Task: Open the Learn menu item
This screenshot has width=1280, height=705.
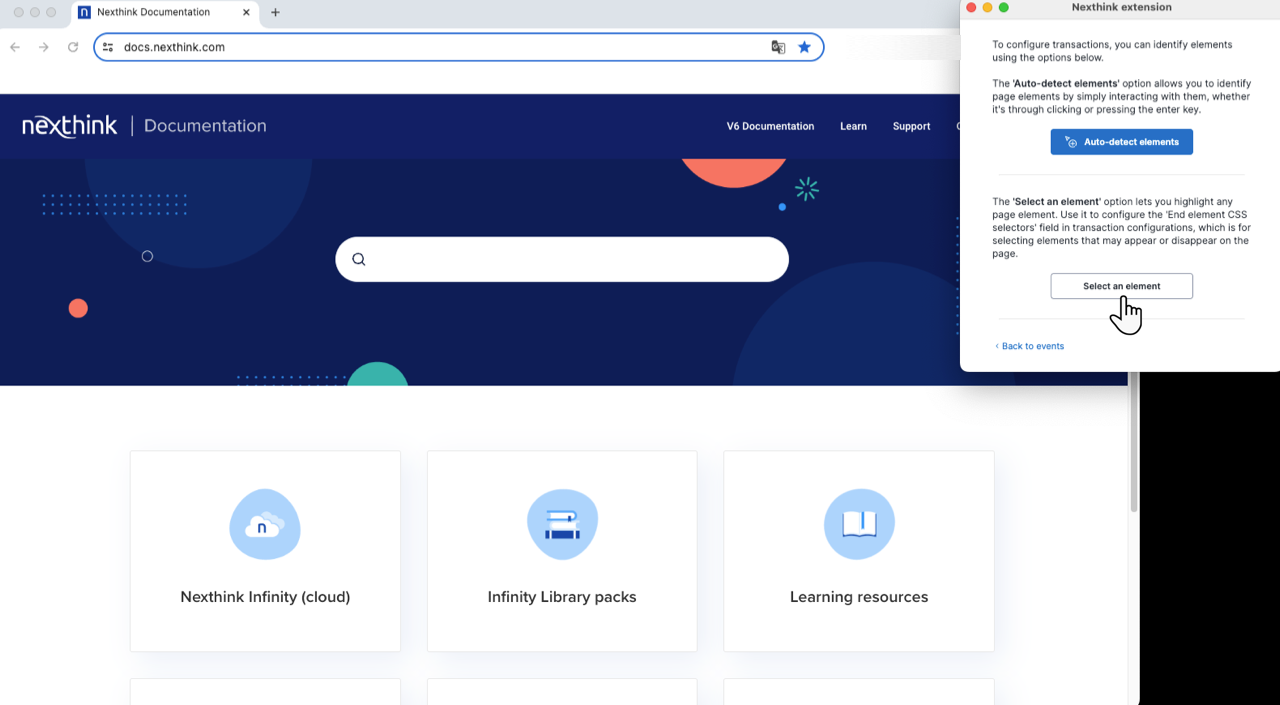Action: coord(853,126)
